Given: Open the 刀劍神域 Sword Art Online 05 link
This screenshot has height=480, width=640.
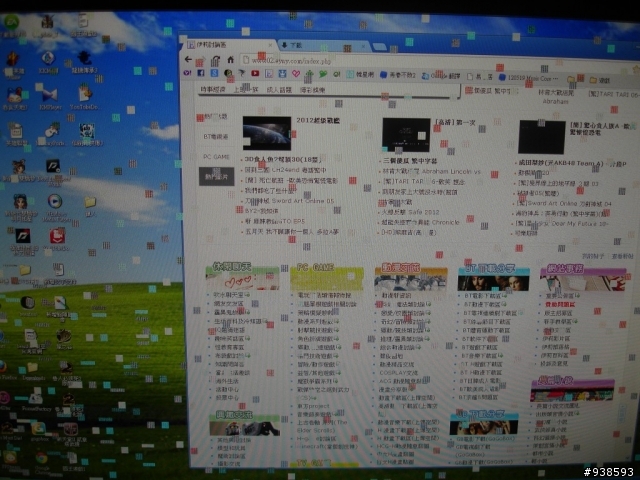Looking at the screenshot, I should tap(289, 201).
